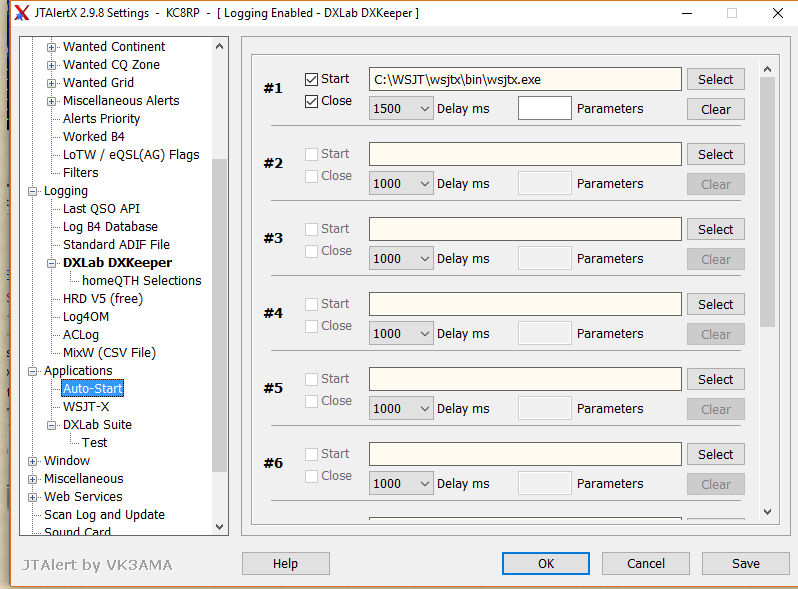Screen dimensions: 798x589
Task: Tick the #3 Start checkbox
Action: click(311, 229)
